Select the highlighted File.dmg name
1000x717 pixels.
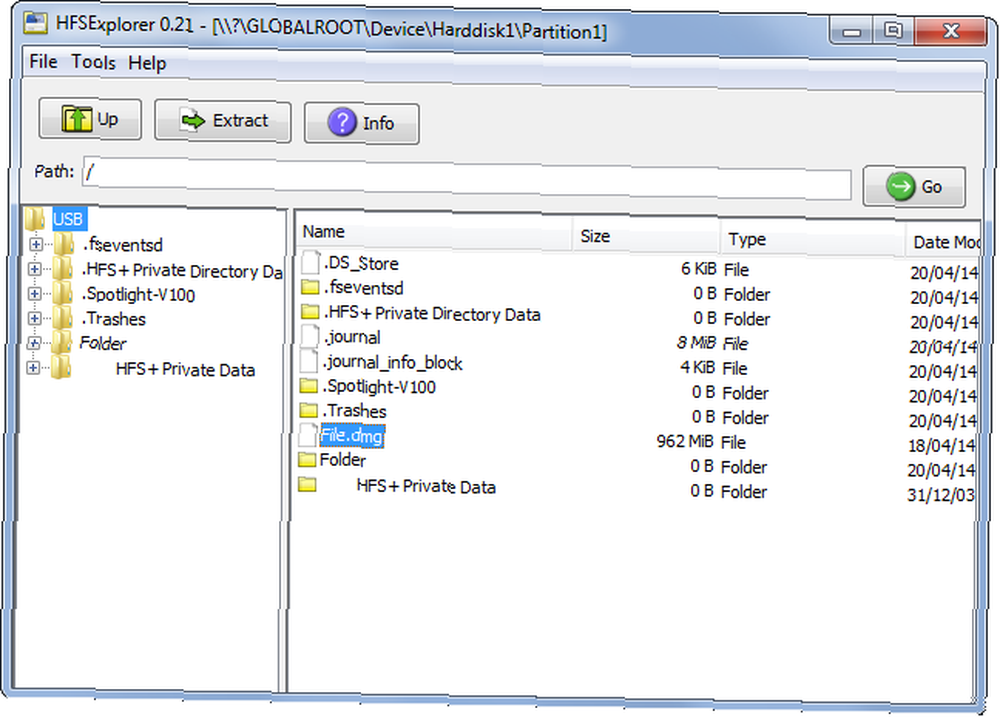point(352,436)
